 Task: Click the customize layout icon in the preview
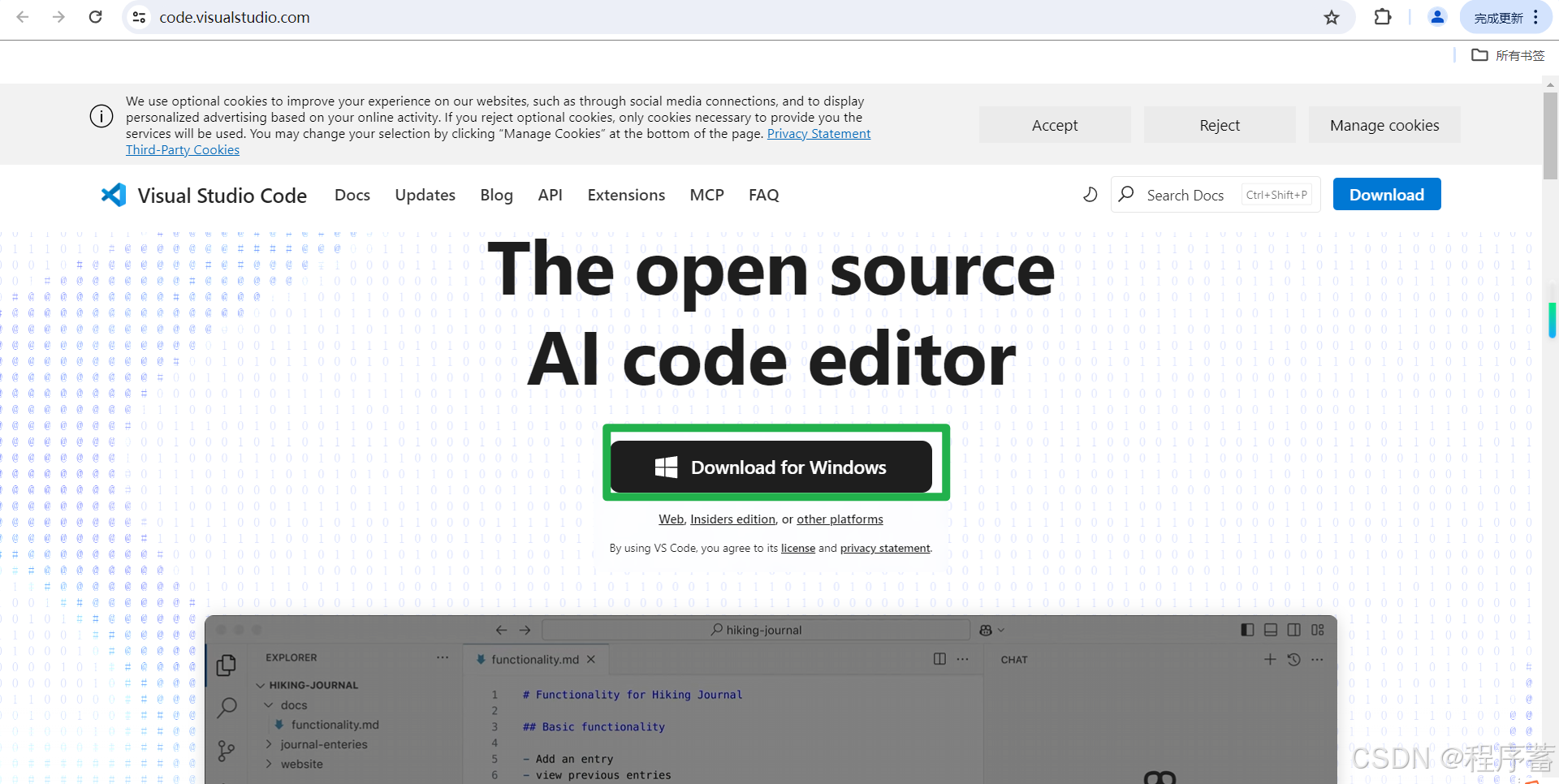1317,630
